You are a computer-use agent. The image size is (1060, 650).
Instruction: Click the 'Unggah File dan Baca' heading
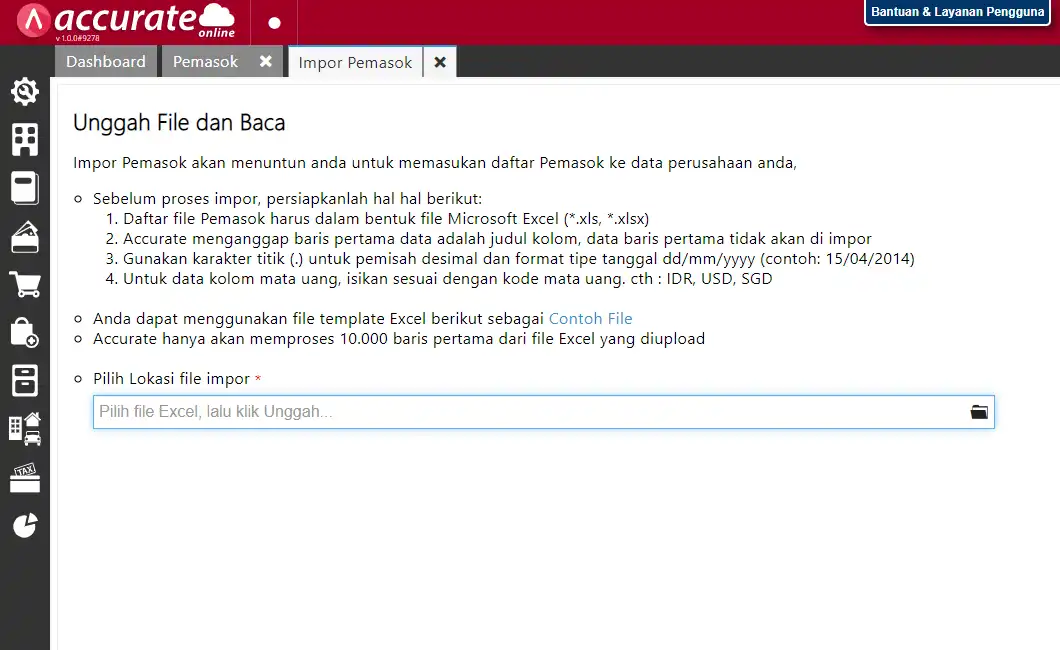point(179,122)
